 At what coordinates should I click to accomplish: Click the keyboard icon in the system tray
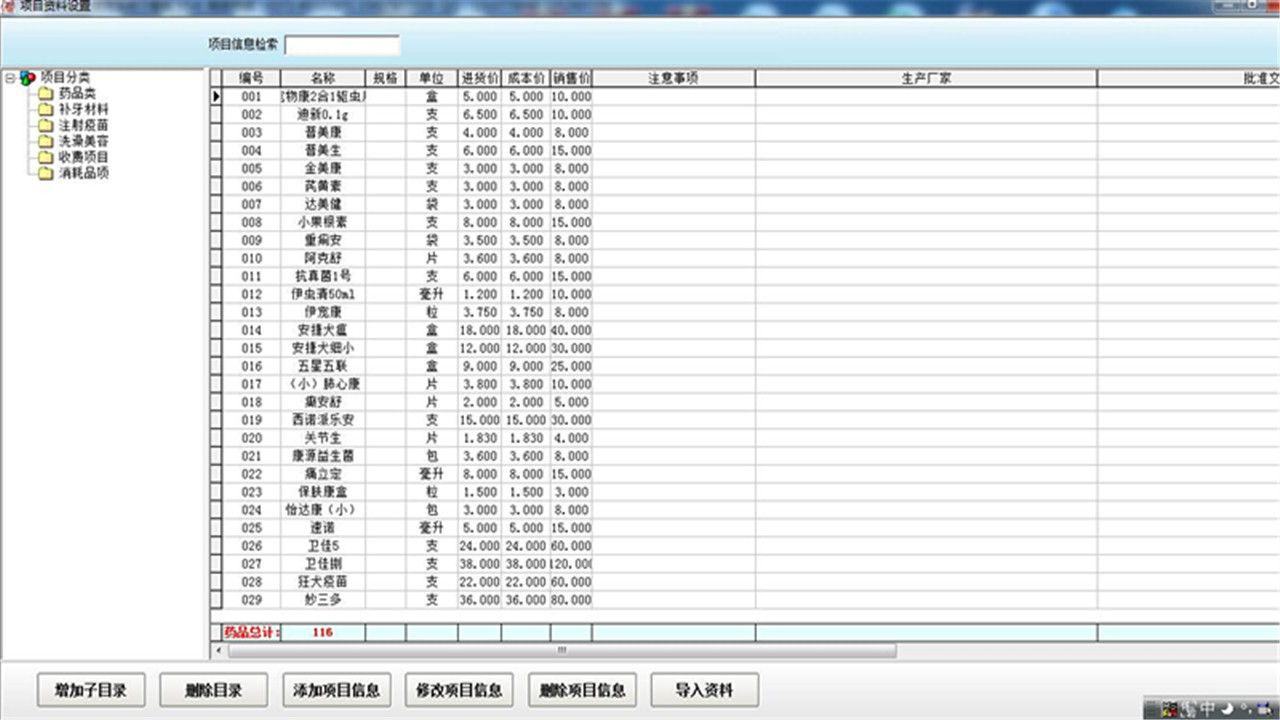1263,708
